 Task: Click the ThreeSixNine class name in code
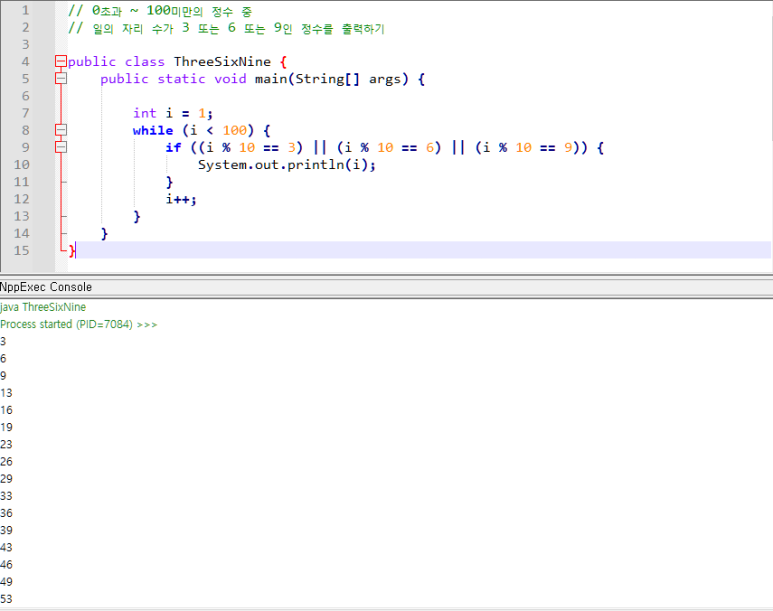click(x=222, y=62)
